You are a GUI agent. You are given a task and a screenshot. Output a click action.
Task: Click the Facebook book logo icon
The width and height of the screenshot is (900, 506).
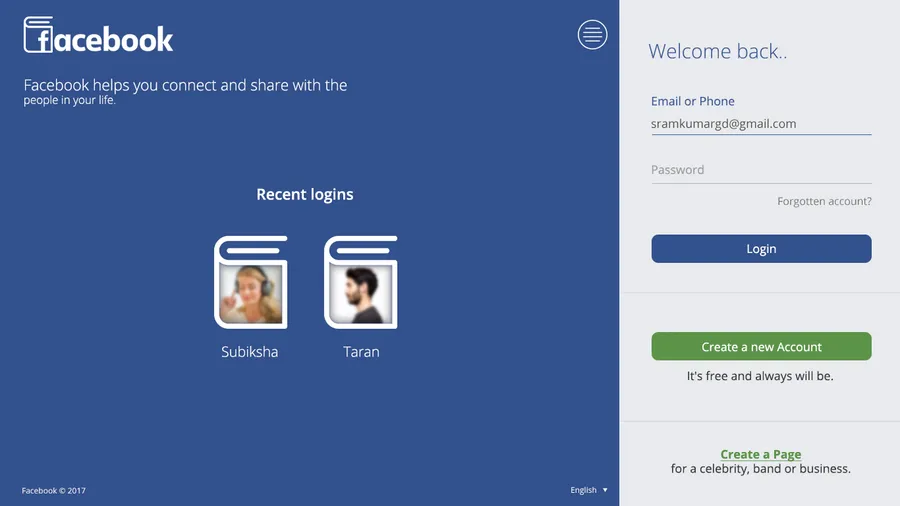pos(38,34)
